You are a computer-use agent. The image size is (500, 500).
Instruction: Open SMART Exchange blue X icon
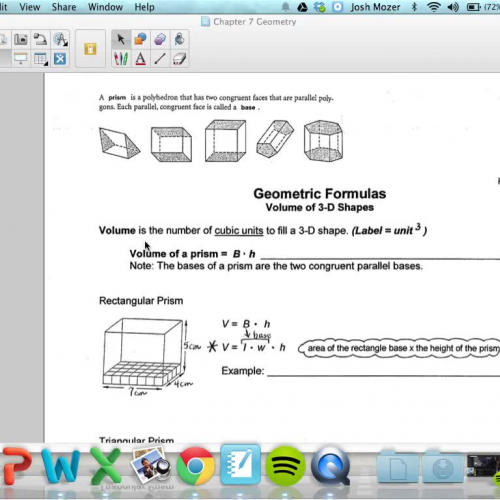click(x=60, y=59)
